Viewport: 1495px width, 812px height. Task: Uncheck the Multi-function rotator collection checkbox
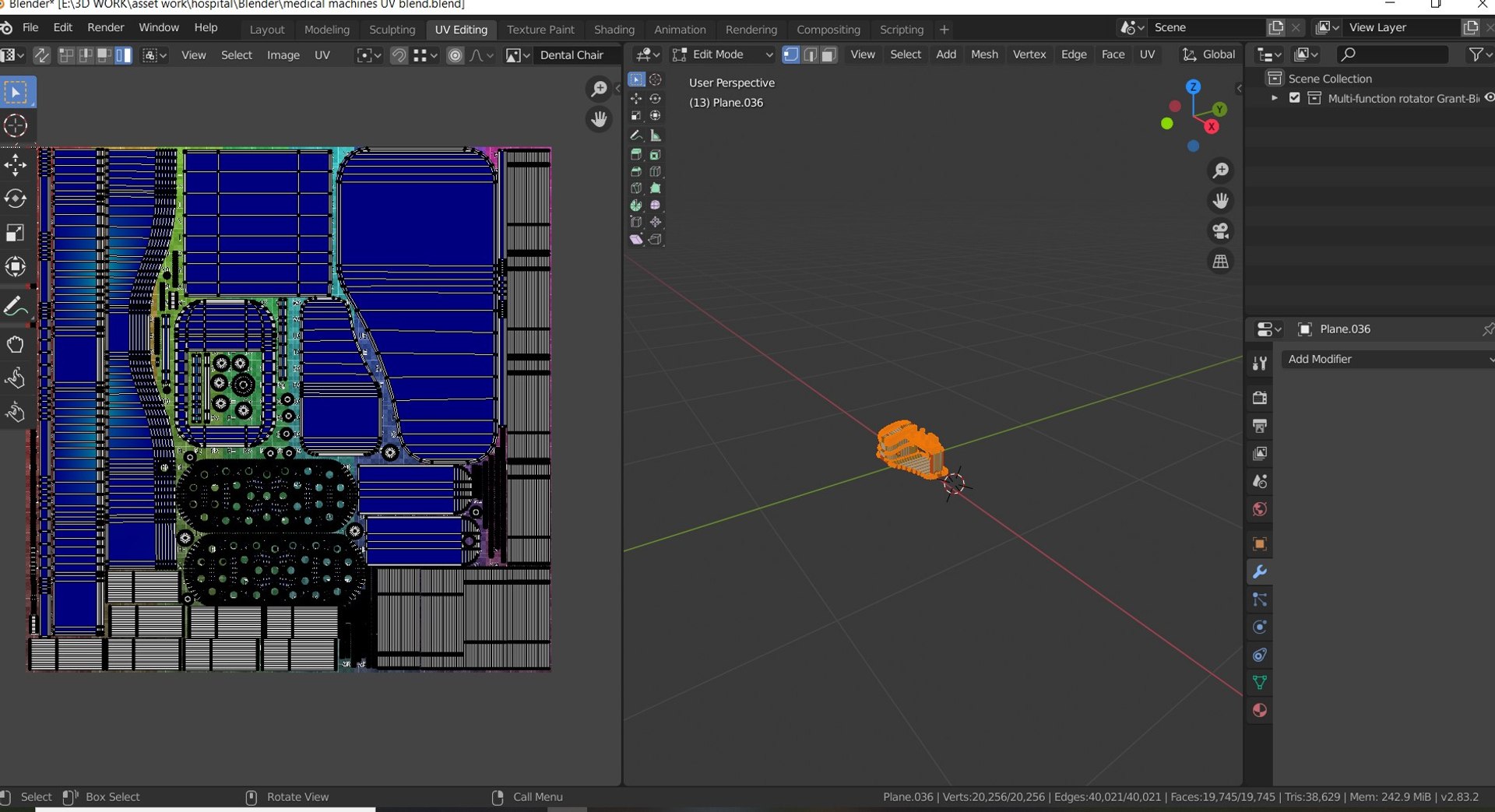tap(1294, 98)
